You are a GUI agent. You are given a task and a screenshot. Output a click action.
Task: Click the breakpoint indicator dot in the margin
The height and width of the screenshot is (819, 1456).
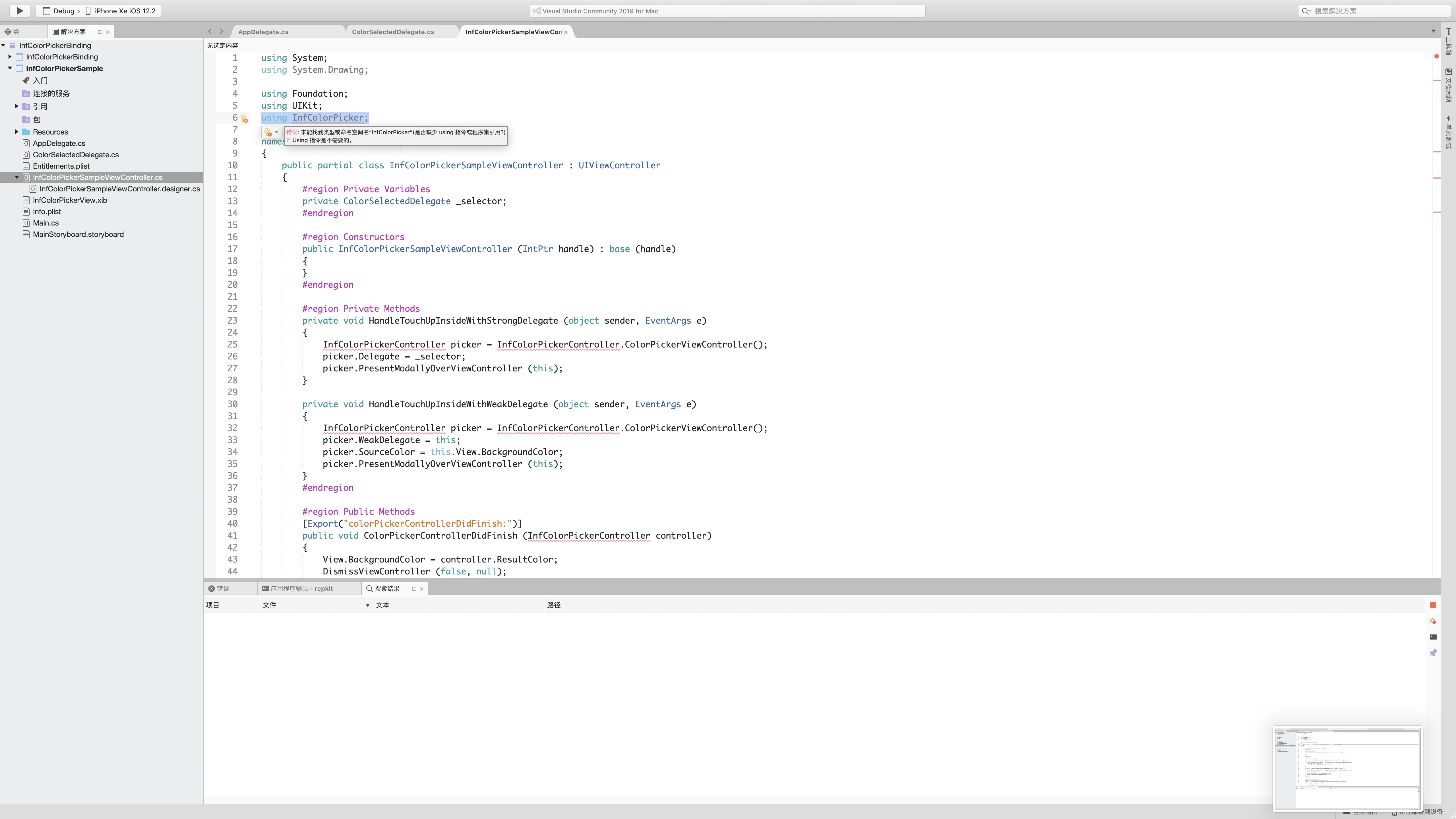pos(1436,57)
